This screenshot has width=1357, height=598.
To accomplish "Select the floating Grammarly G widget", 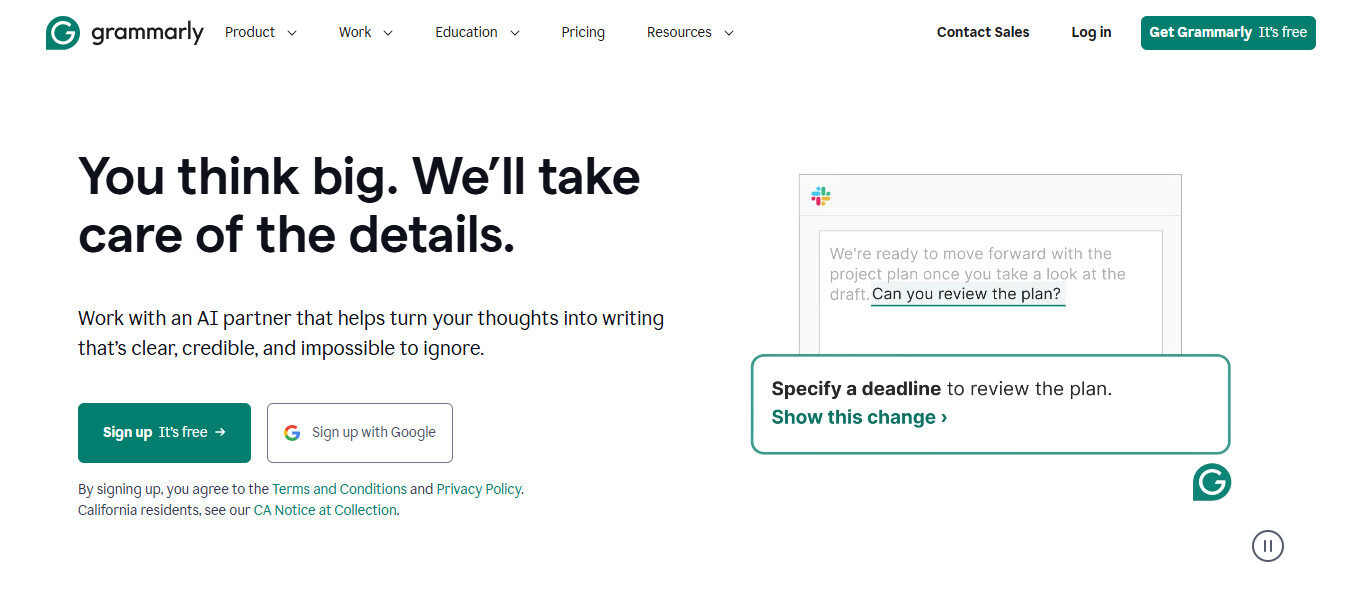I will [1211, 483].
